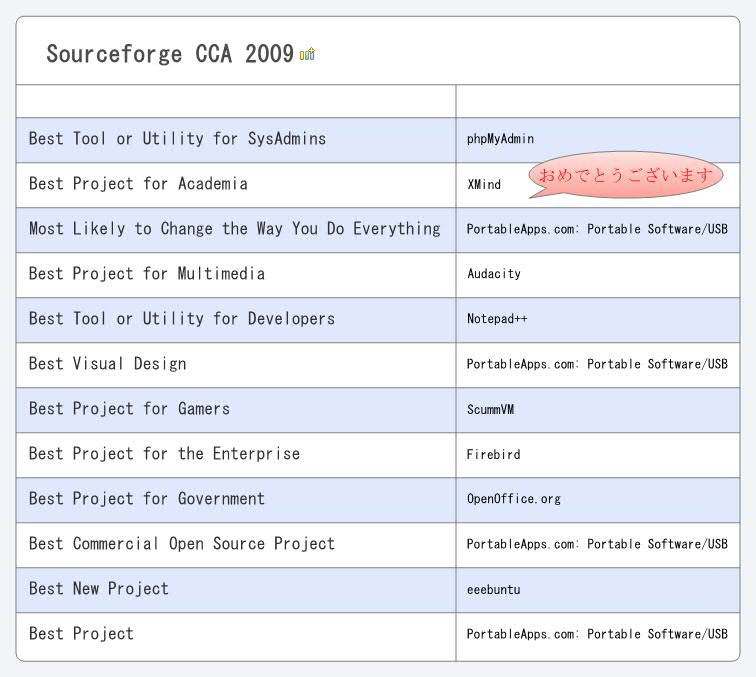Click the Best Commercial Open Source Project cell
Screen dimensions: 756x677
coord(181,544)
